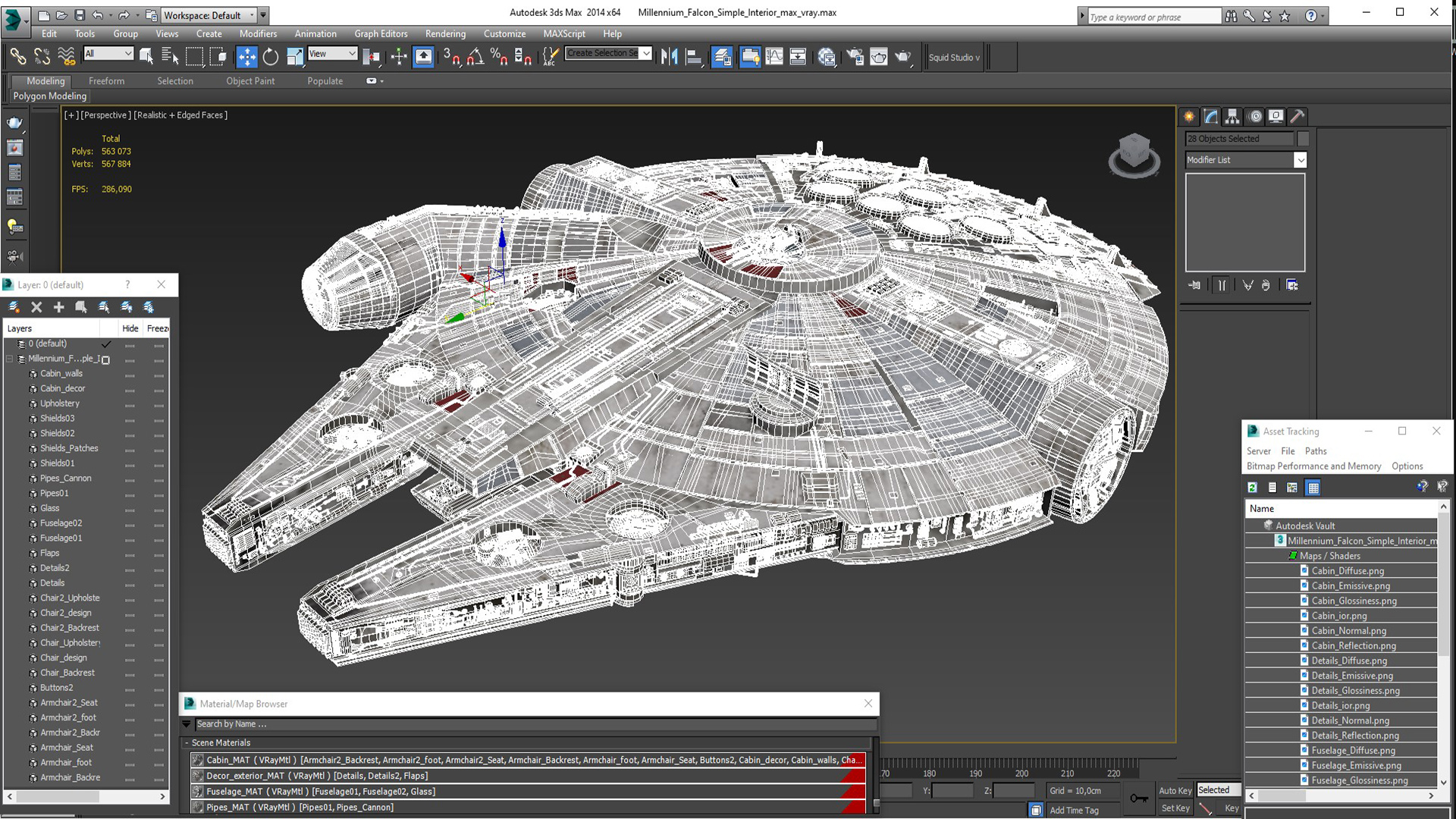Click the Auto Key button
Viewport: 1456px width, 819px height.
[1175, 790]
